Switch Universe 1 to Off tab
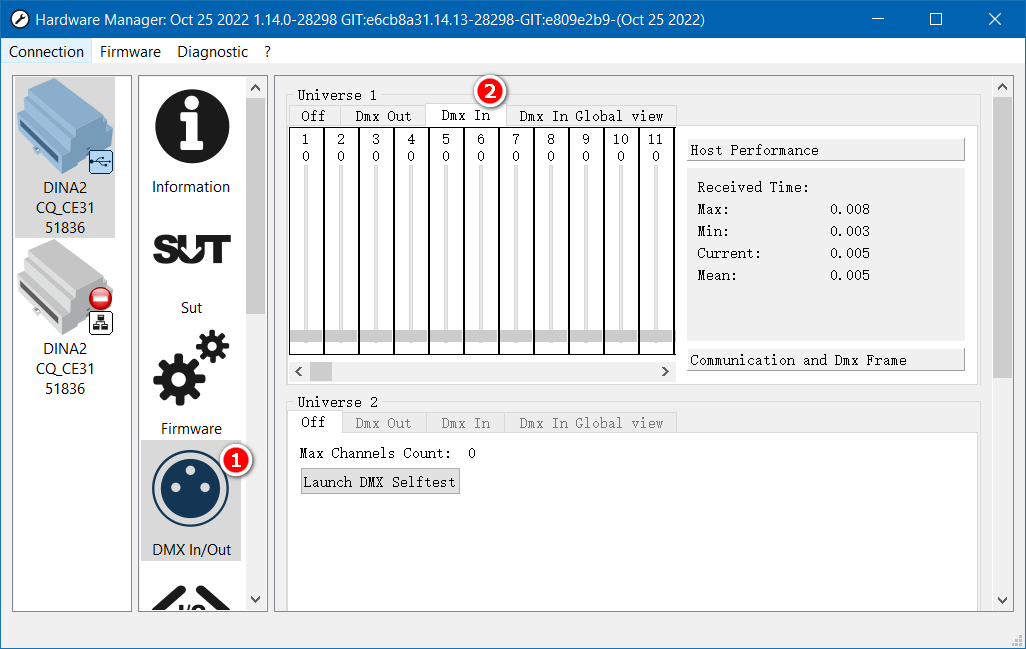The image size is (1026, 649). (313, 116)
